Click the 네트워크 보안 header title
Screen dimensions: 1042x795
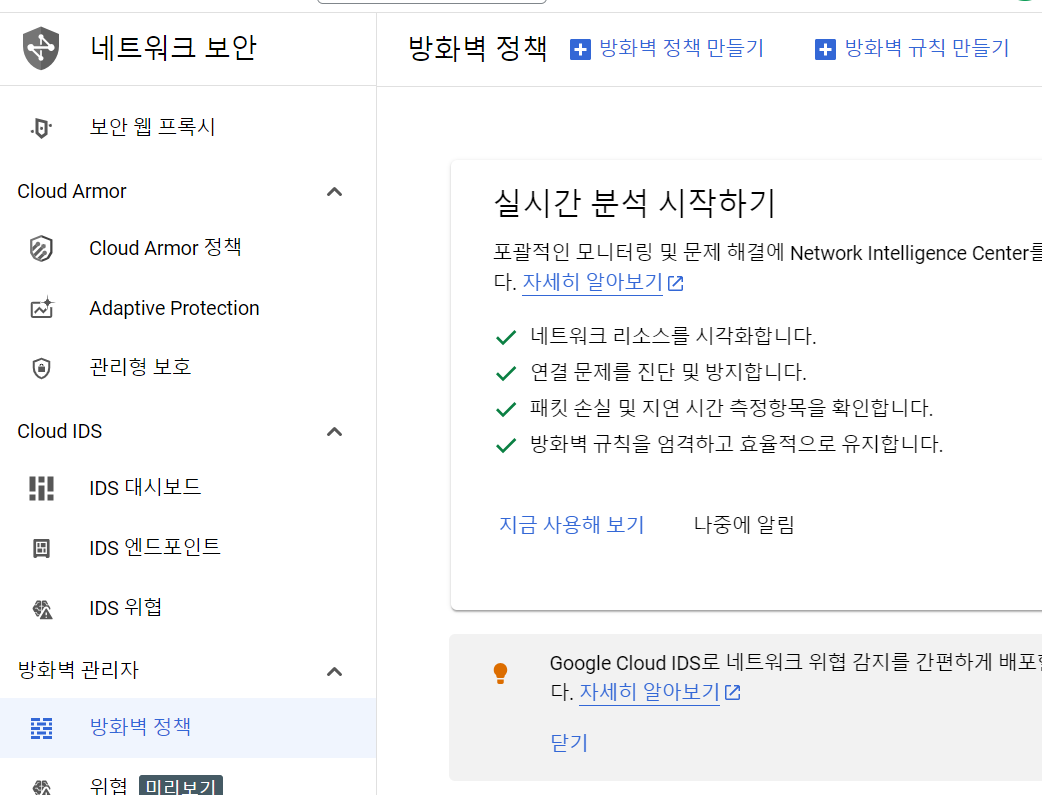173,48
